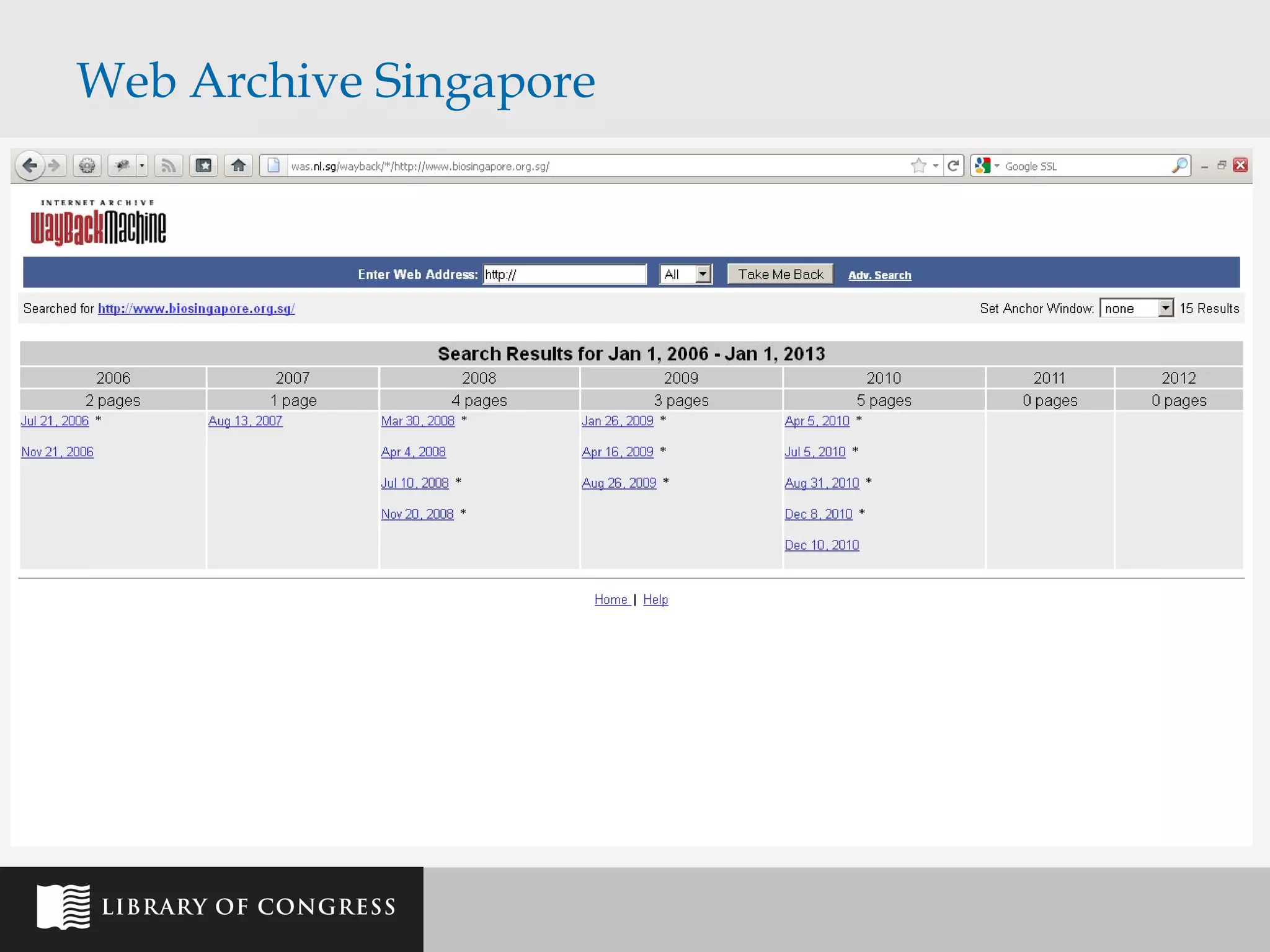Screen dimensions: 1270x952
Task: Click the Help footer link
Action: [x=655, y=599]
